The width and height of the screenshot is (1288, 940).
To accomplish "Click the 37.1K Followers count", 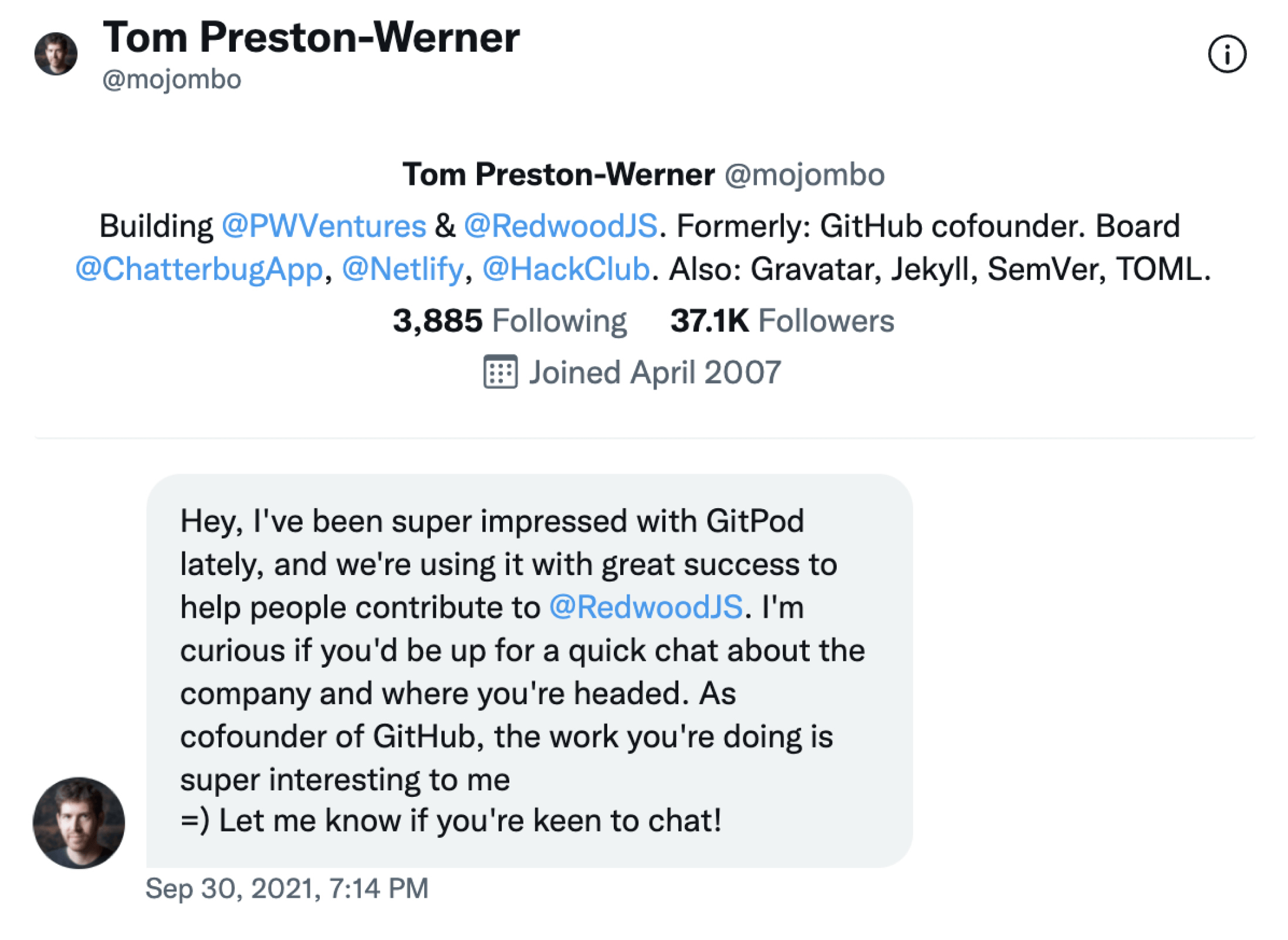I will click(x=783, y=321).
